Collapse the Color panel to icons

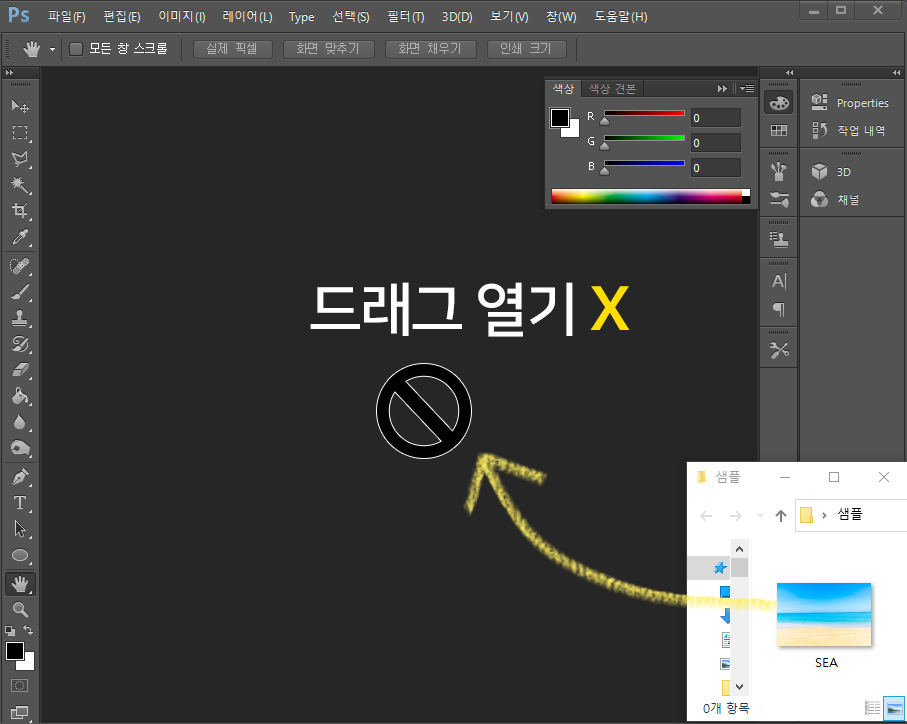pos(722,88)
